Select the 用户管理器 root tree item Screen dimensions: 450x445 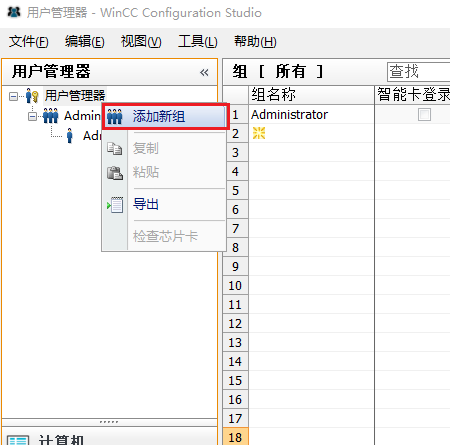[75, 96]
